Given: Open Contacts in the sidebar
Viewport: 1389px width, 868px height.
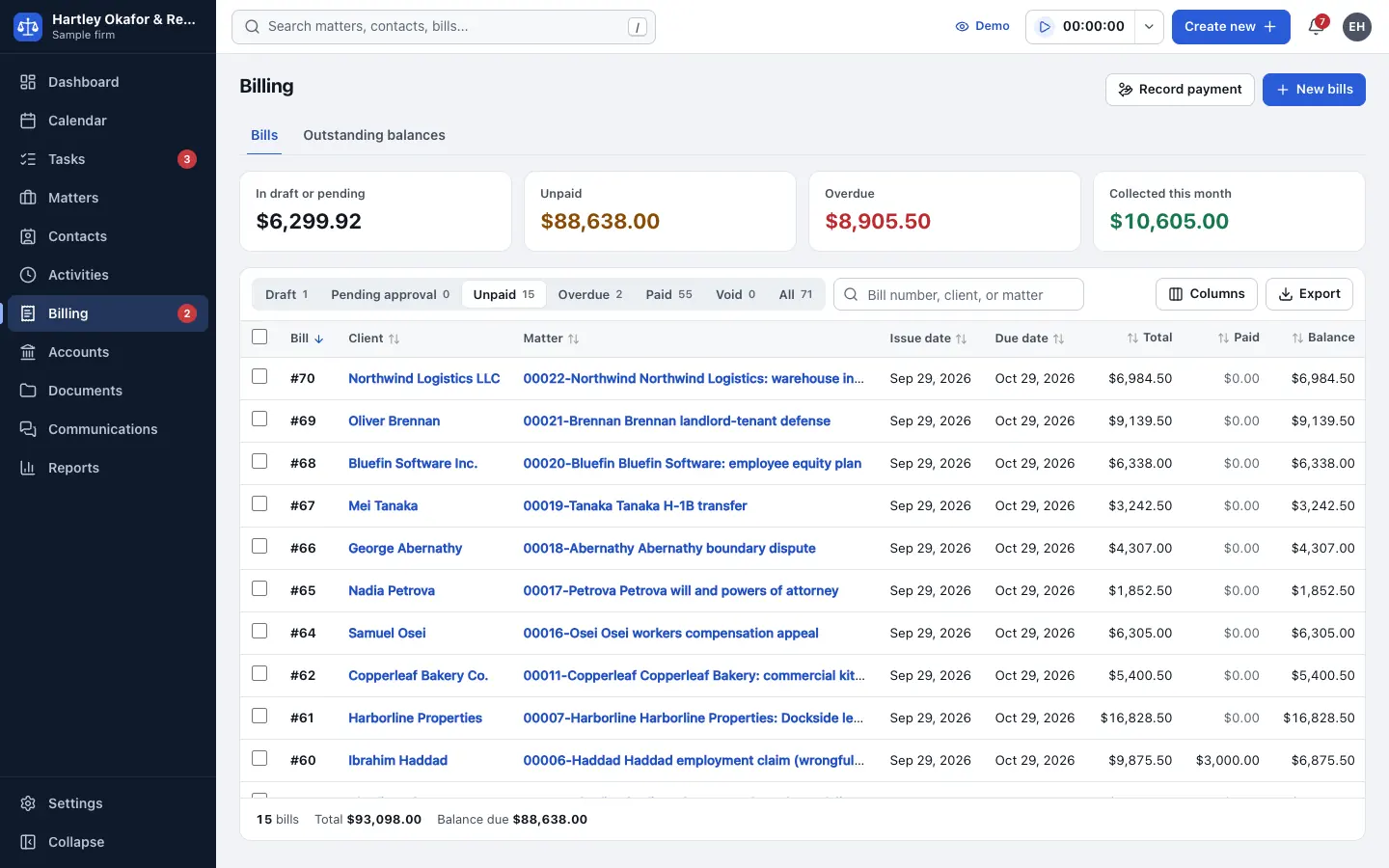Looking at the screenshot, I should (x=108, y=236).
